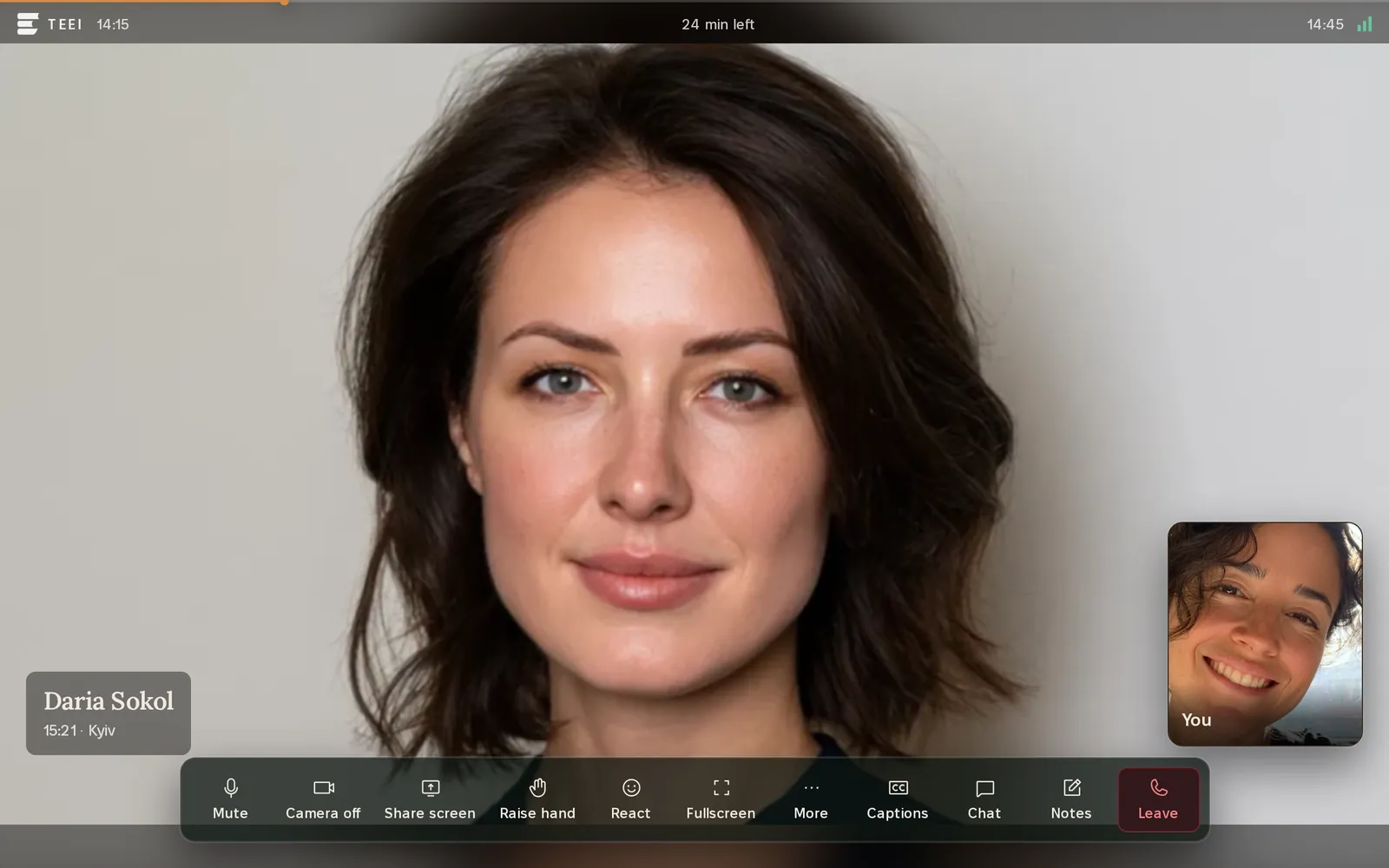
Task: Open the More options menu
Action: click(x=811, y=799)
